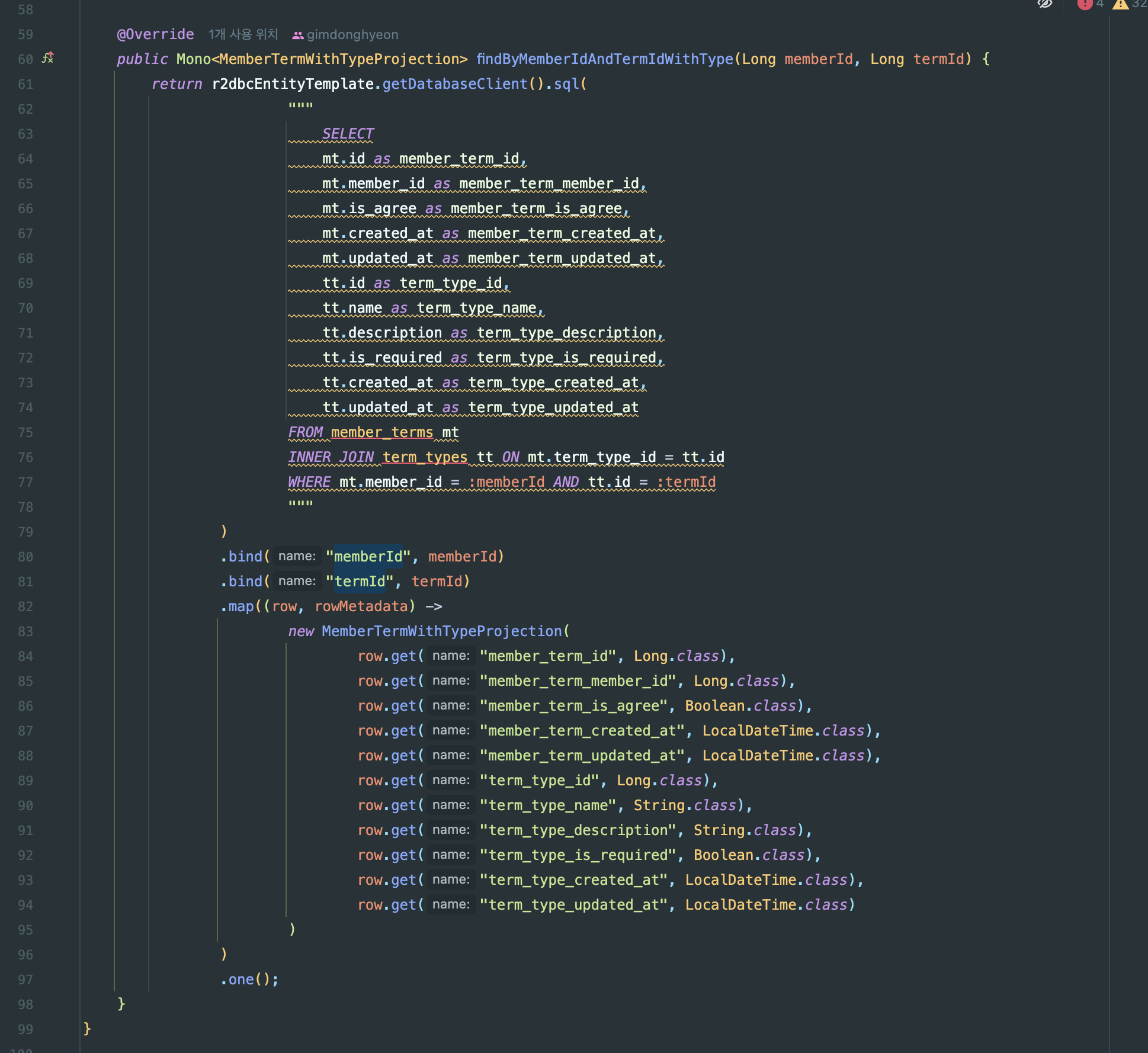This screenshot has height=1053, width=1148.
Task: Click the author people icon beside gimdonghyeon
Action: point(297,35)
